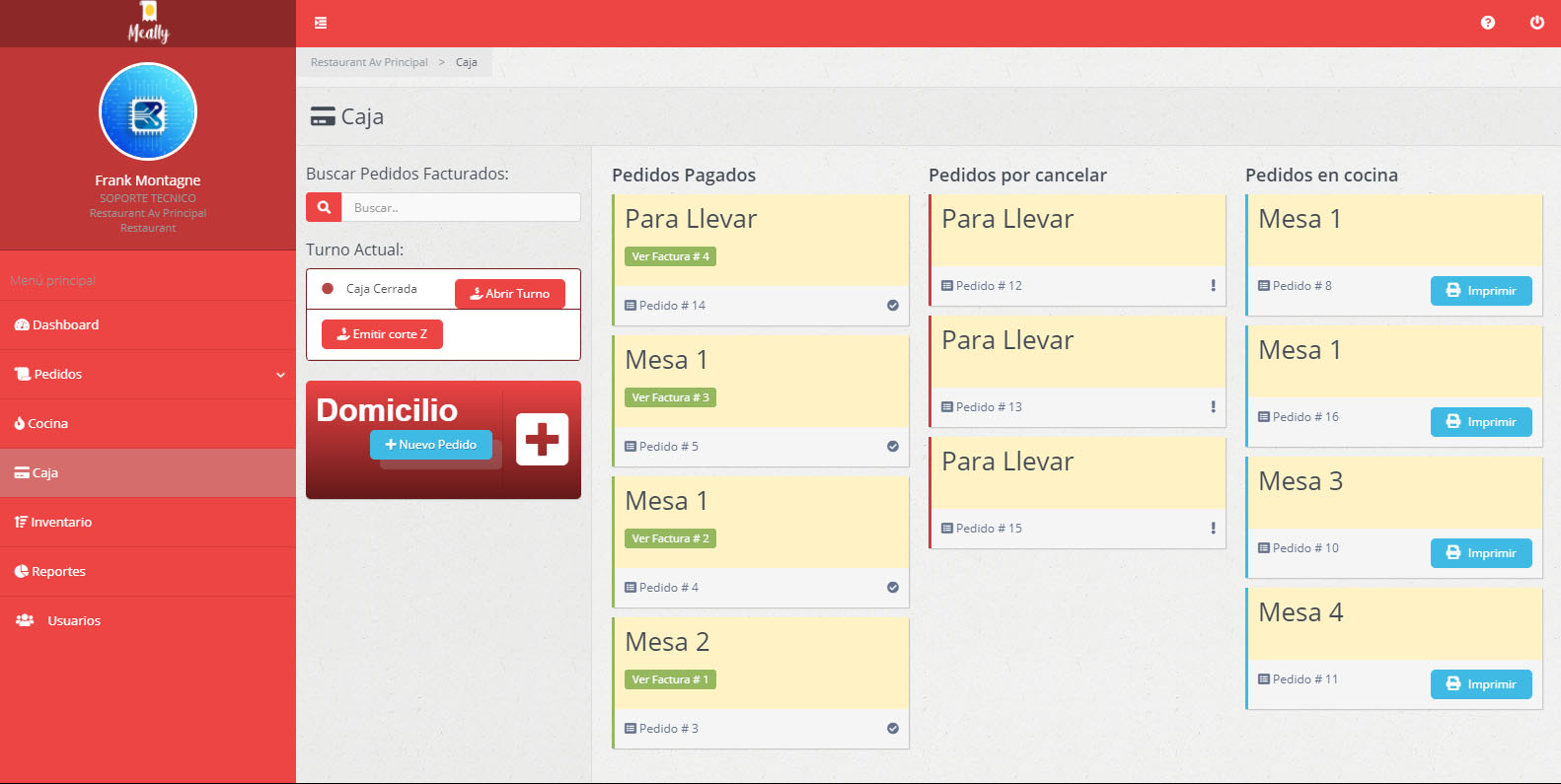Click the Buscar search input field
1561x784 pixels.
pos(461,208)
